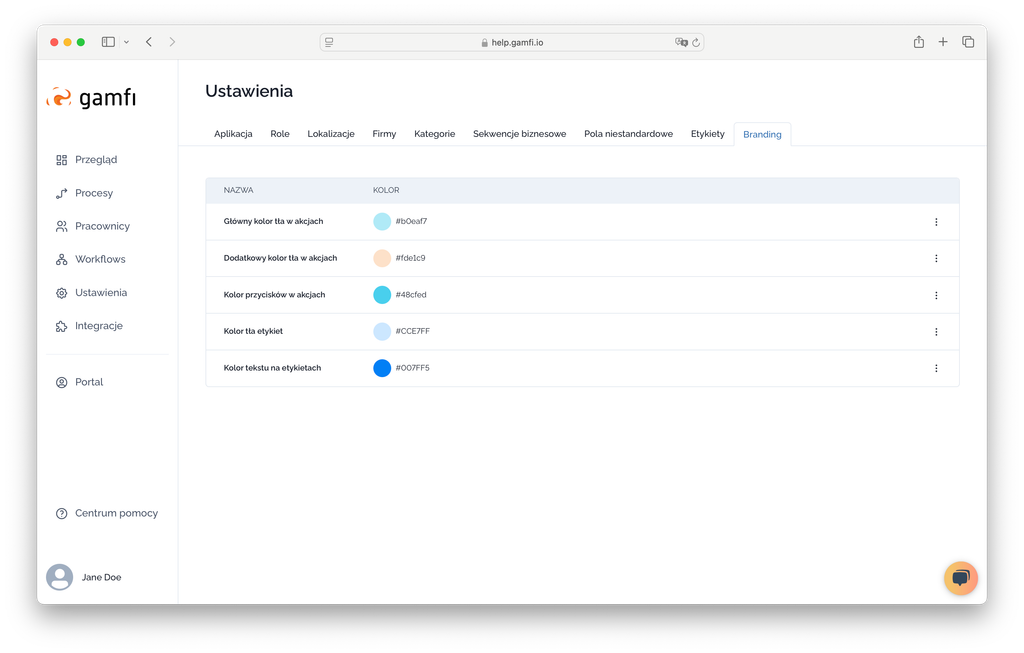Open options menu for Główny kolor tła row
Viewport: 1024px width, 653px height.
(936, 222)
